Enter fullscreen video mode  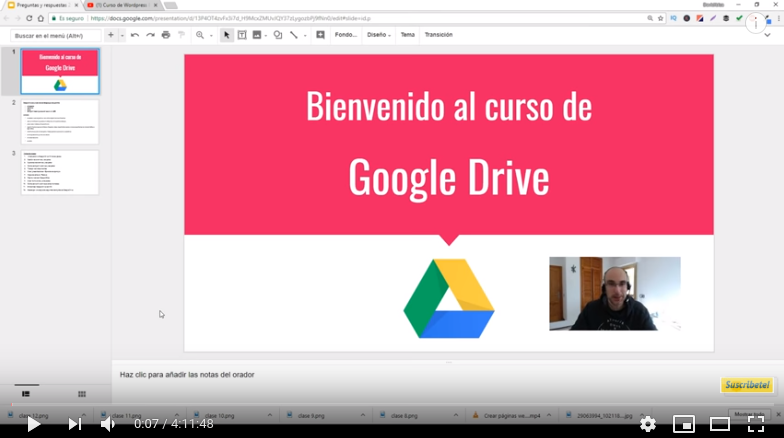coord(756,424)
